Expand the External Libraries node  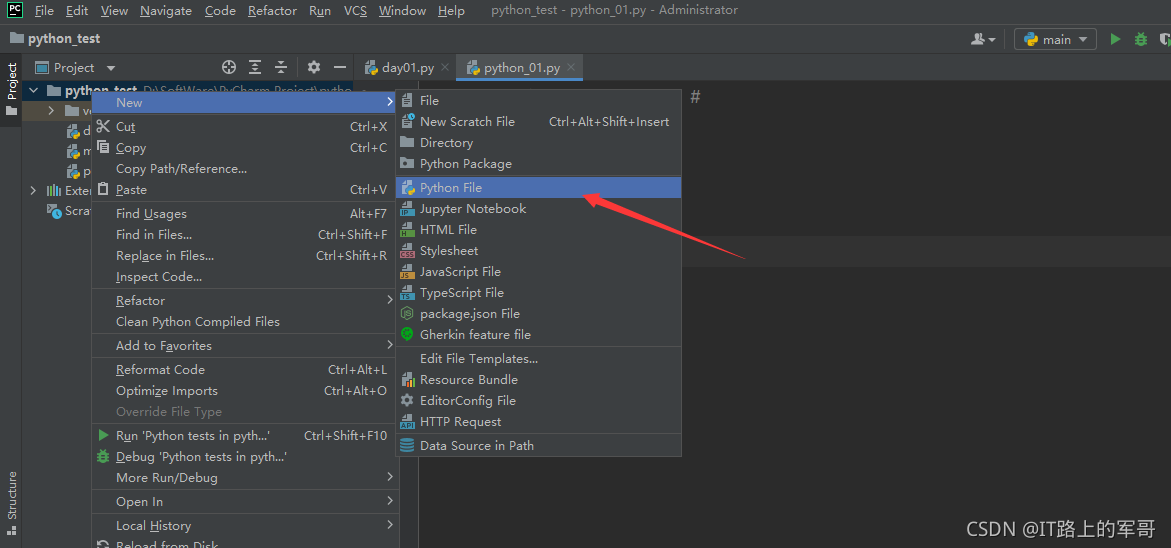point(33,190)
